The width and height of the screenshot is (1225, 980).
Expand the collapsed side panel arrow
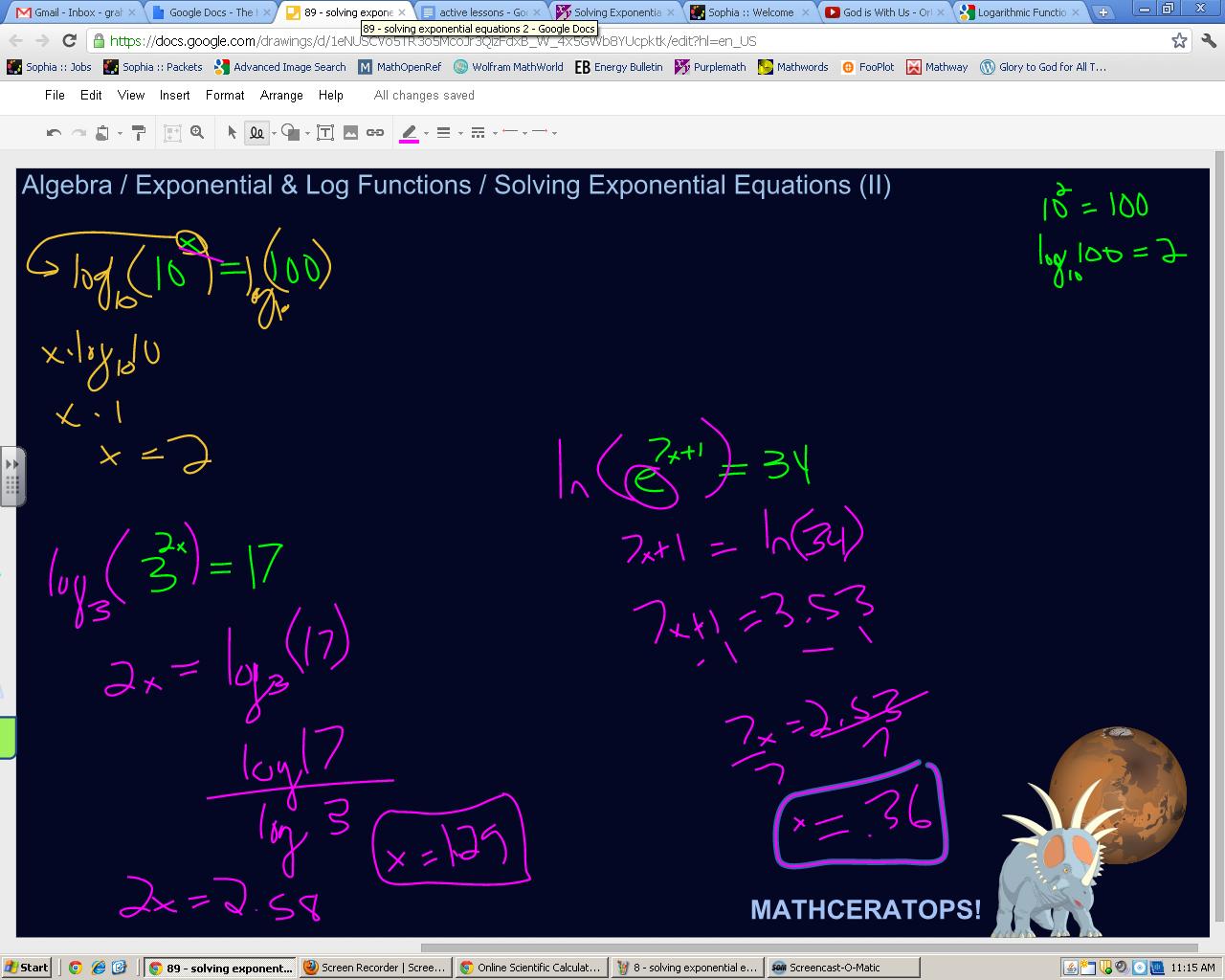tap(11, 462)
